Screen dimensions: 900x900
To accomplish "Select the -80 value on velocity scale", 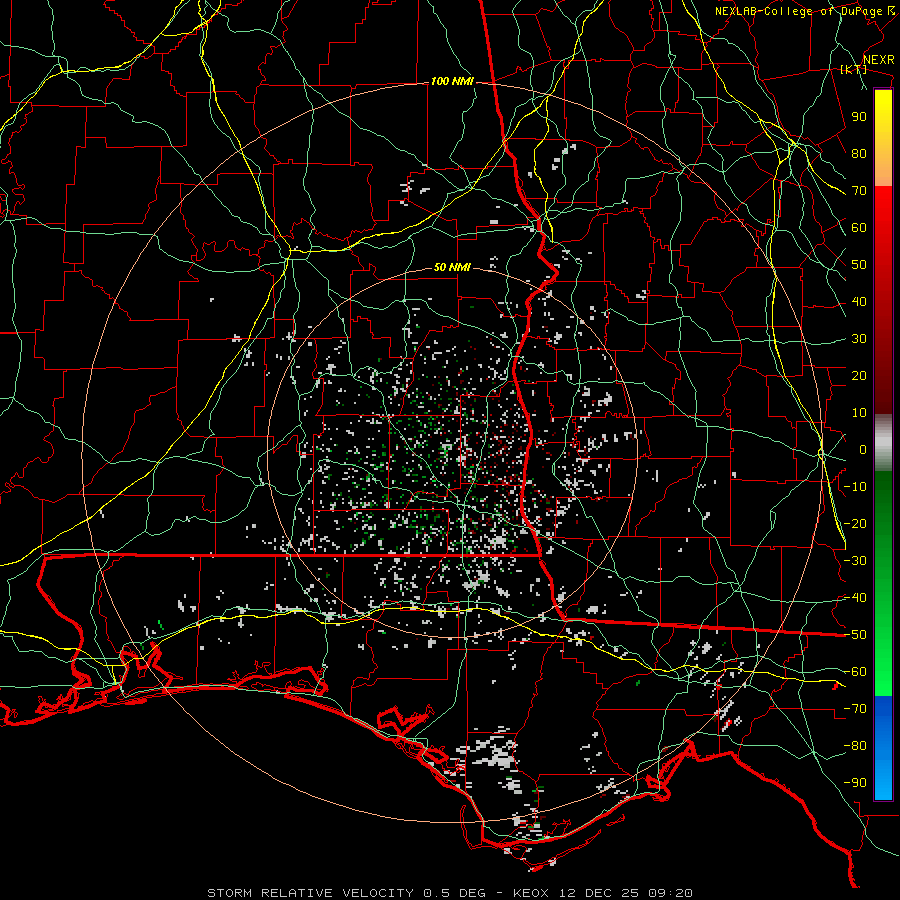I will point(855,746).
